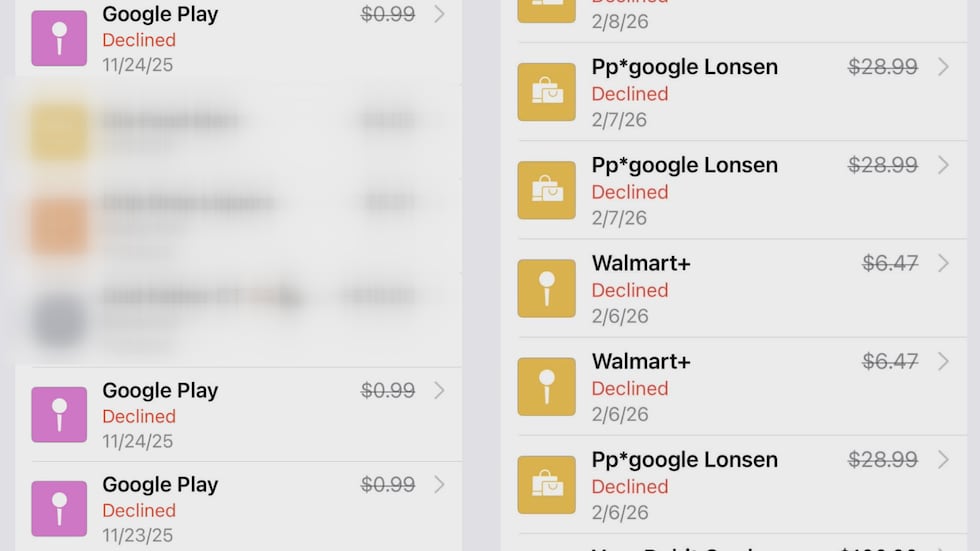Tap the second Walmart+ pin icon
The height and width of the screenshot is (551, 980).
(x=546, y=386)
